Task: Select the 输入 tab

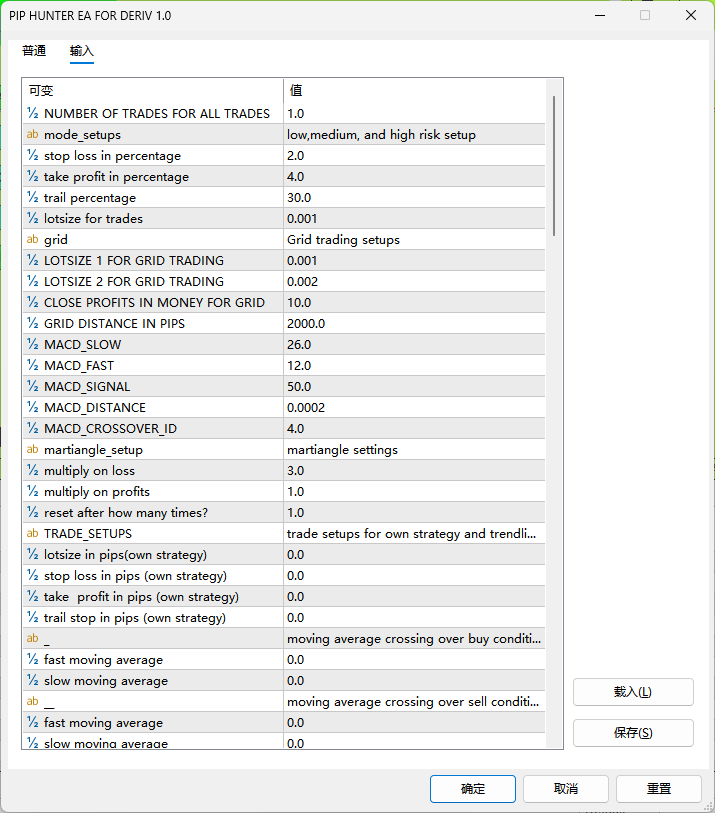Action: [x=82, y=51]
